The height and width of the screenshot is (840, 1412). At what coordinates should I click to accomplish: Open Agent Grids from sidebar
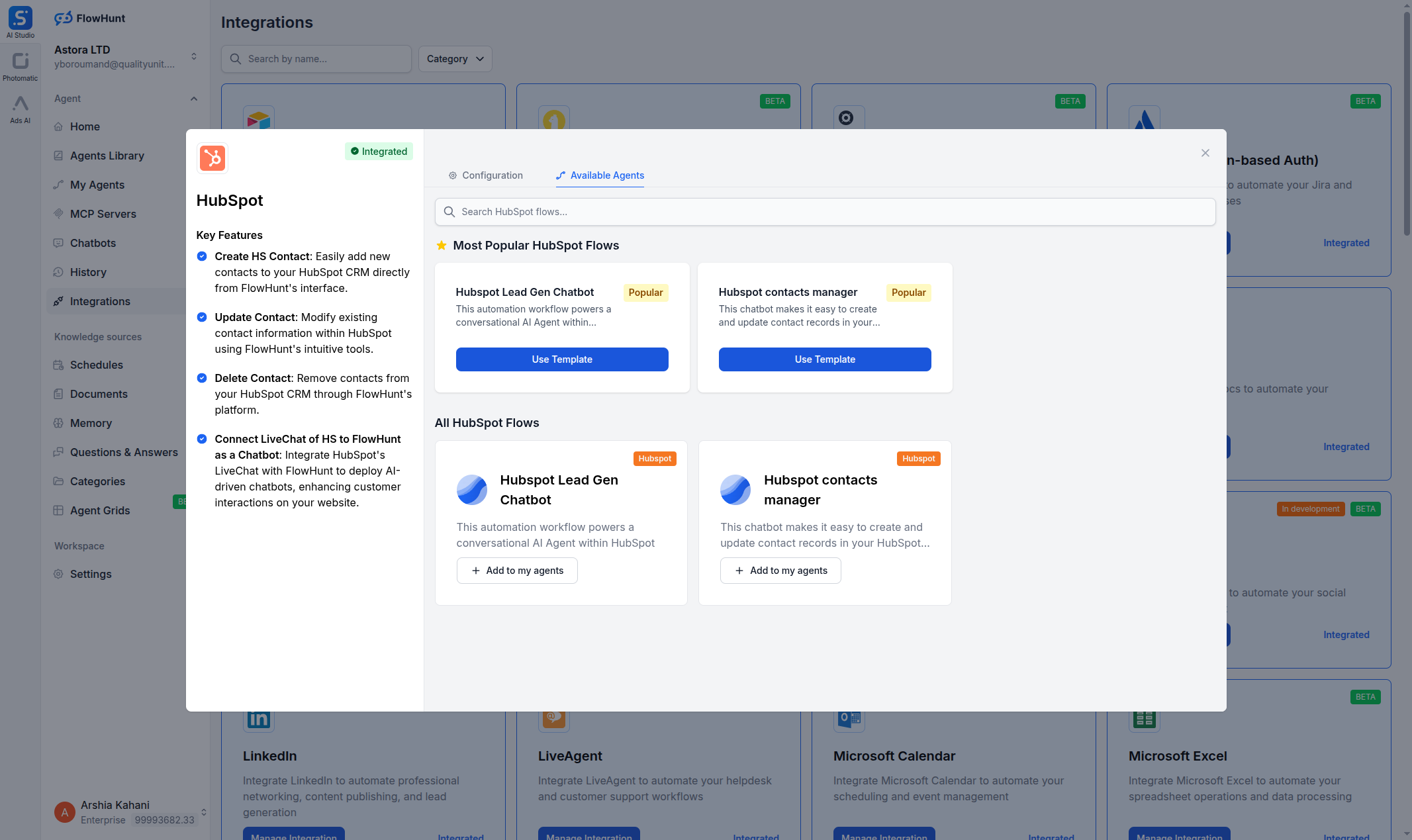coord(101,510)
